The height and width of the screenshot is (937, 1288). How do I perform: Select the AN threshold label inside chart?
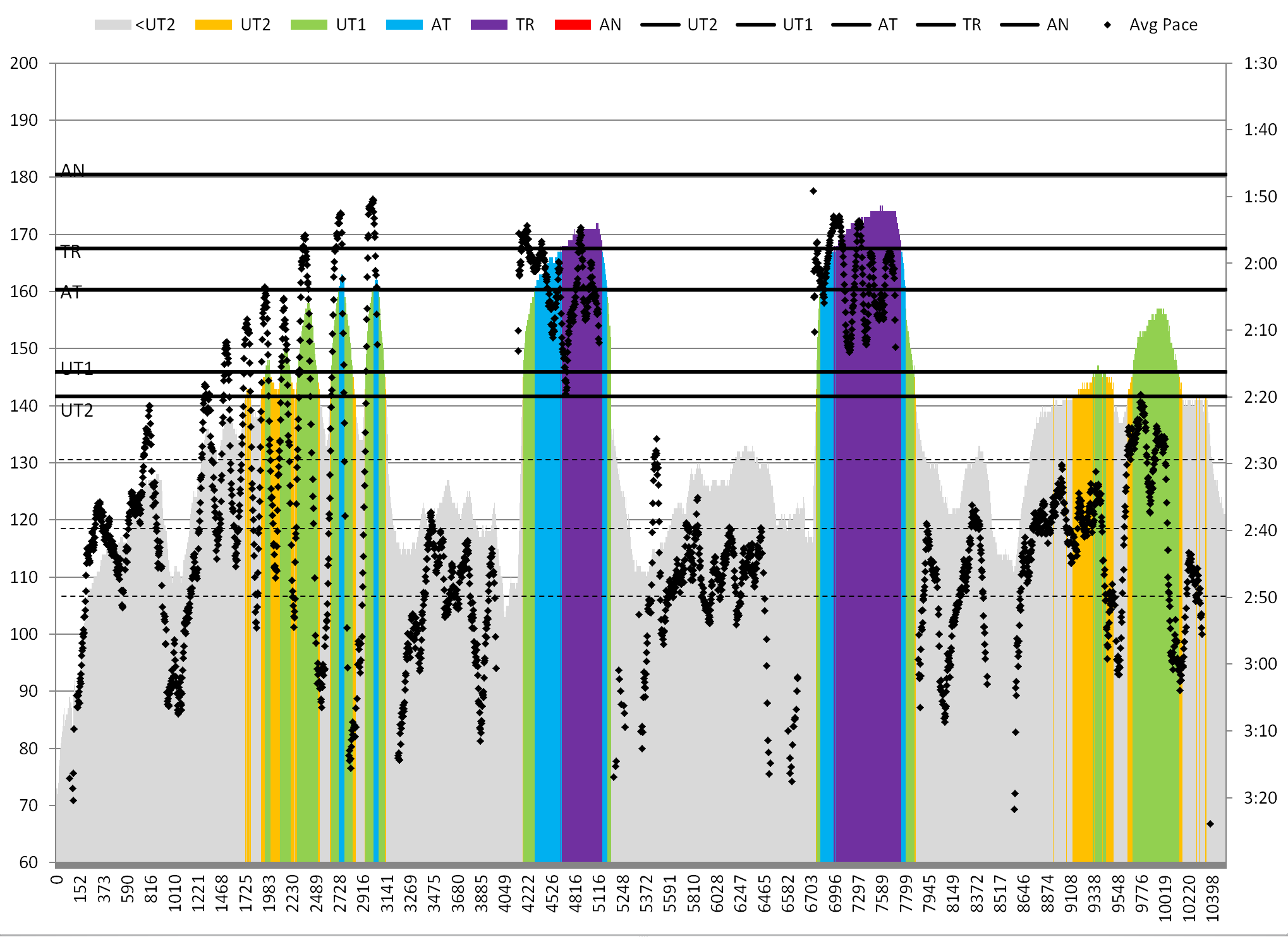tap(73, 170)
